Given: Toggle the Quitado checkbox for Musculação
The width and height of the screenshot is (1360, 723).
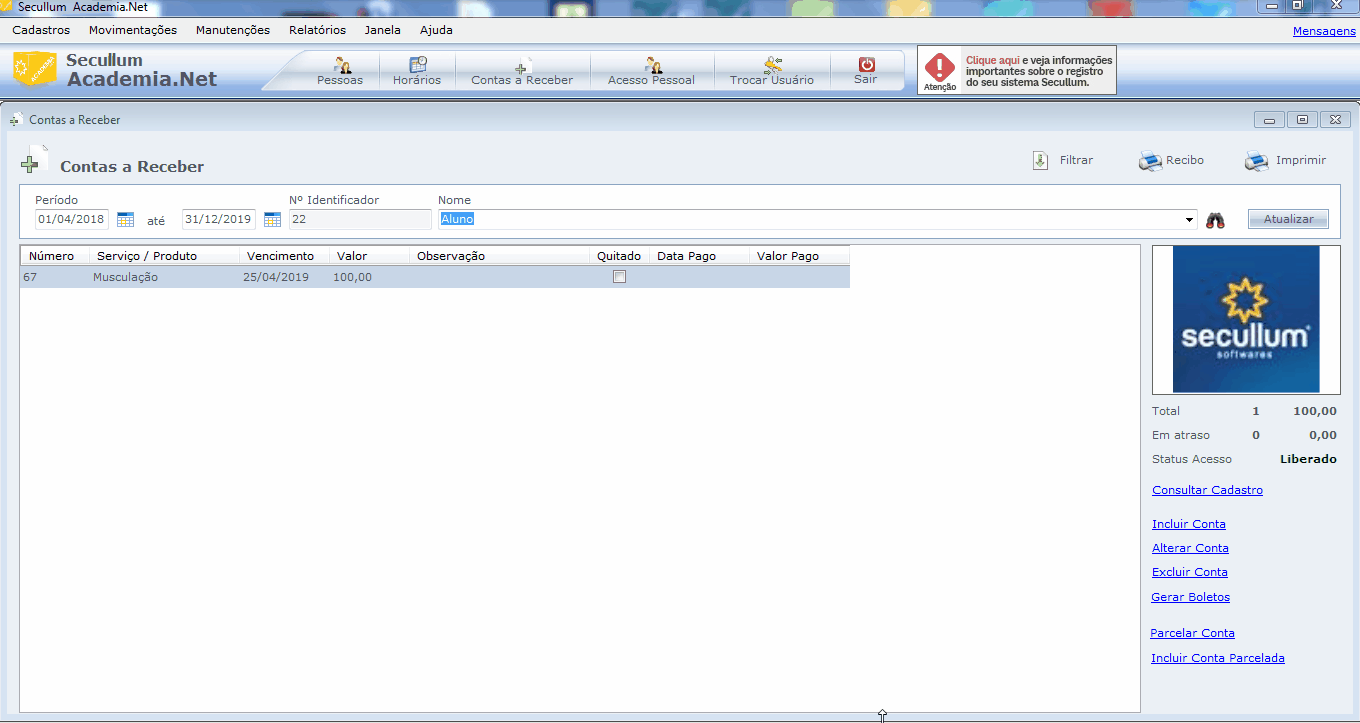Looking at the screenshot, I should coord(619,277).
